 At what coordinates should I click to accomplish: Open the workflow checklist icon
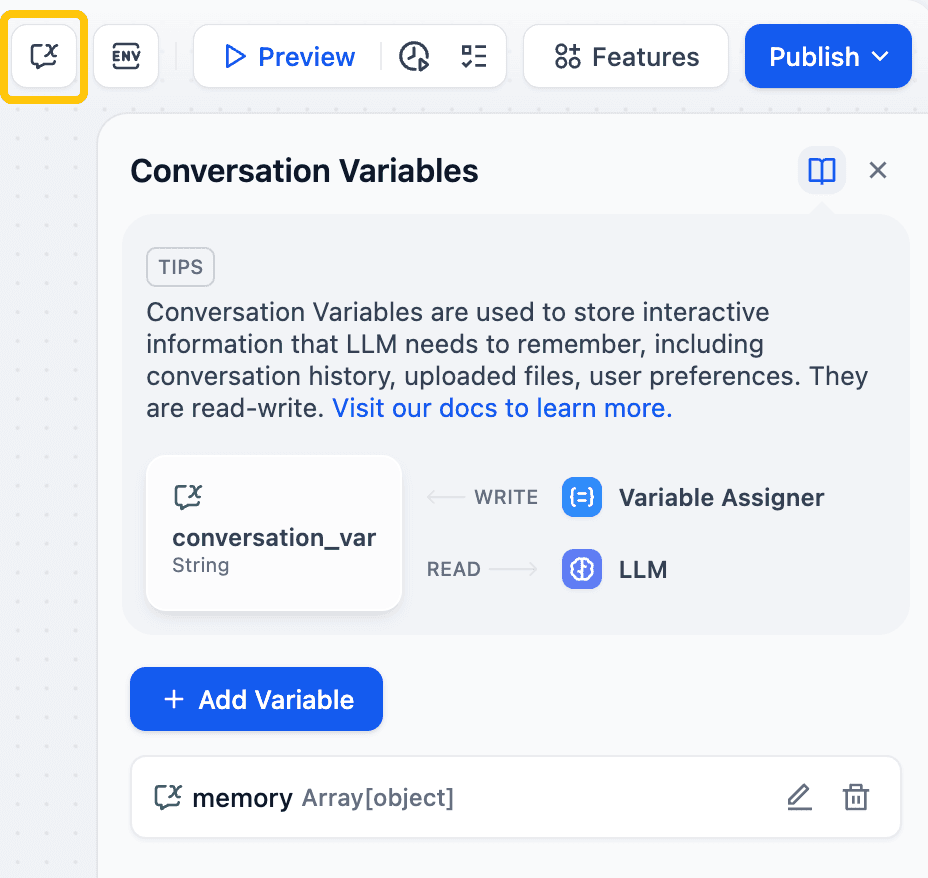(473, 57)
